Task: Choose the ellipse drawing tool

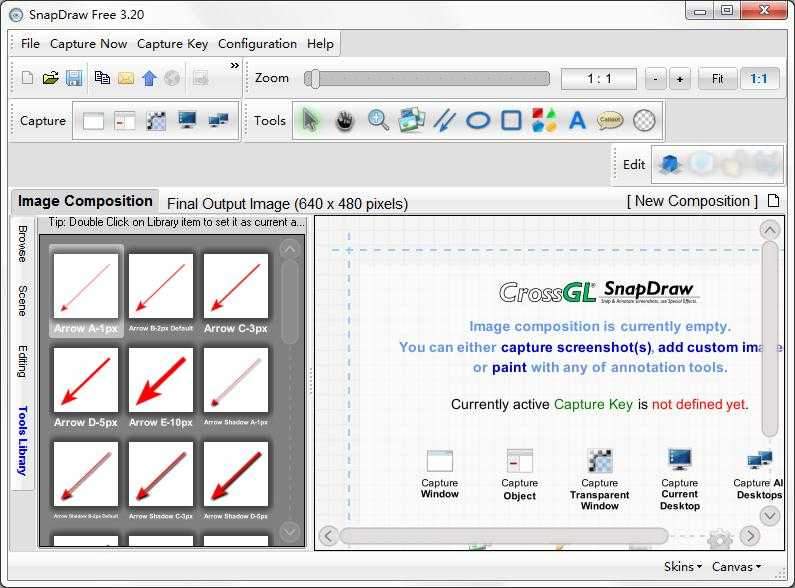Action: click(478, 121)
